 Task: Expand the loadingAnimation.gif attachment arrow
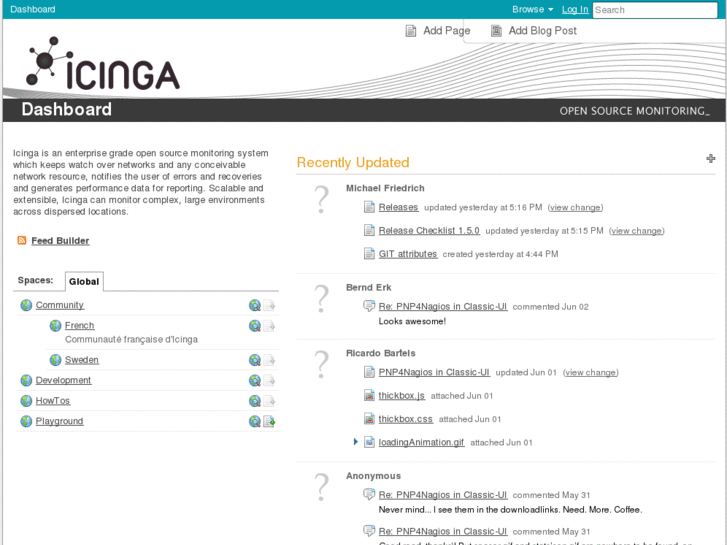(x=356, y=442)
